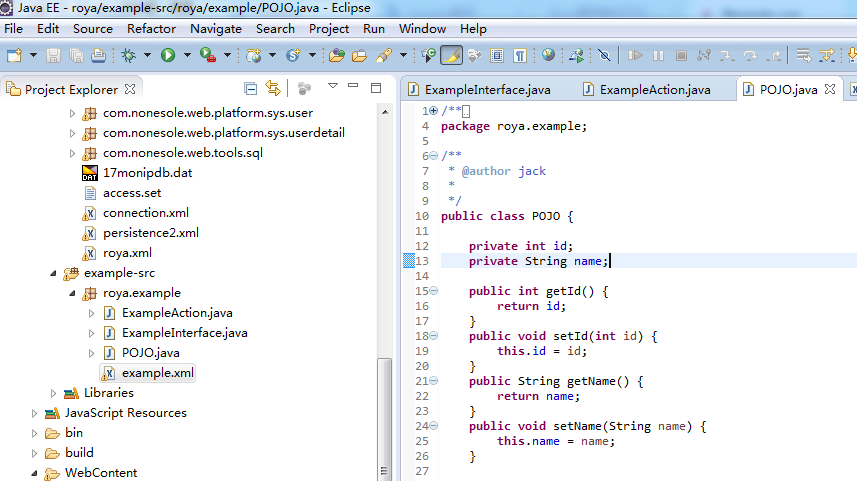Click the debug Suspend pause icon
The width and height of the screenshot is (857, 481).
(x=659, y=55)
